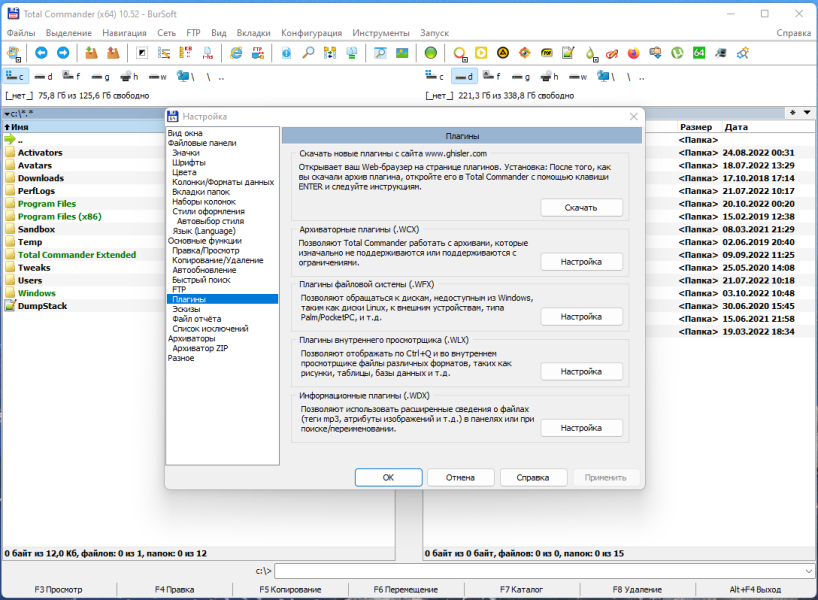
Task: Click the magnifying glass search icon
Action: (308, 53)
